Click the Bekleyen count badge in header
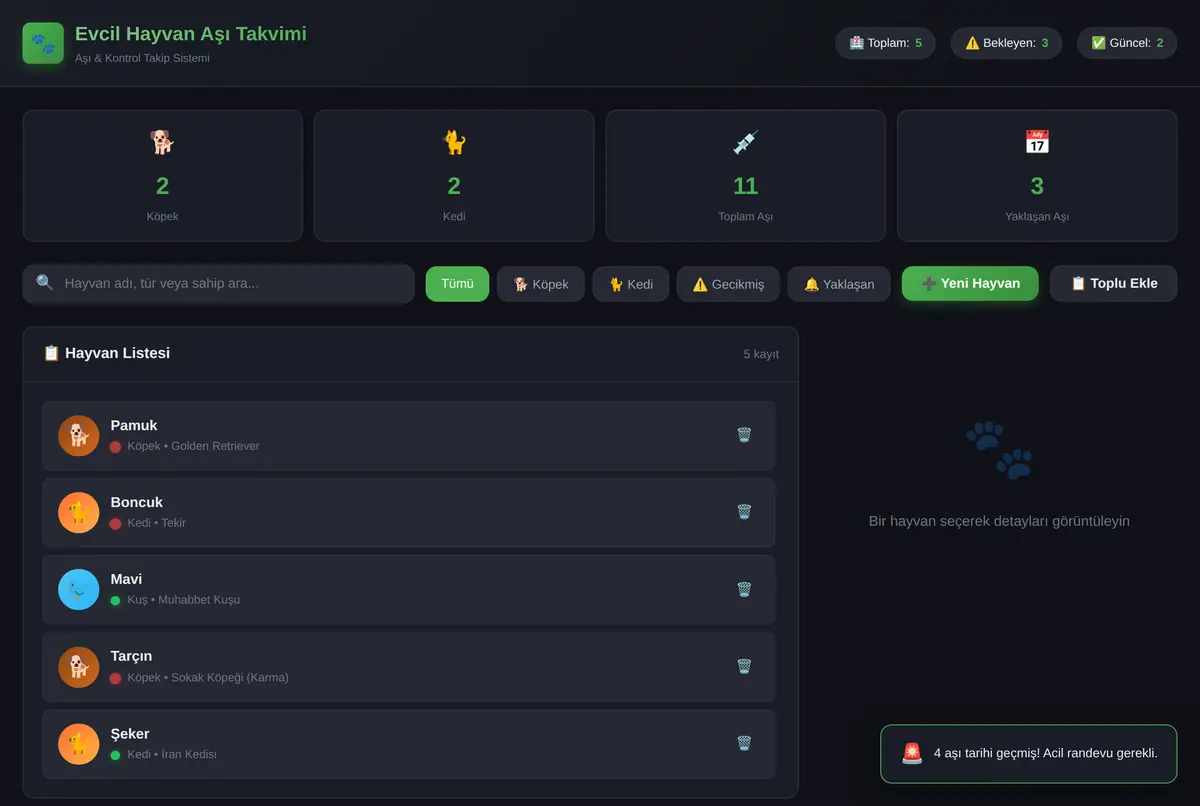 (1006, 43)
